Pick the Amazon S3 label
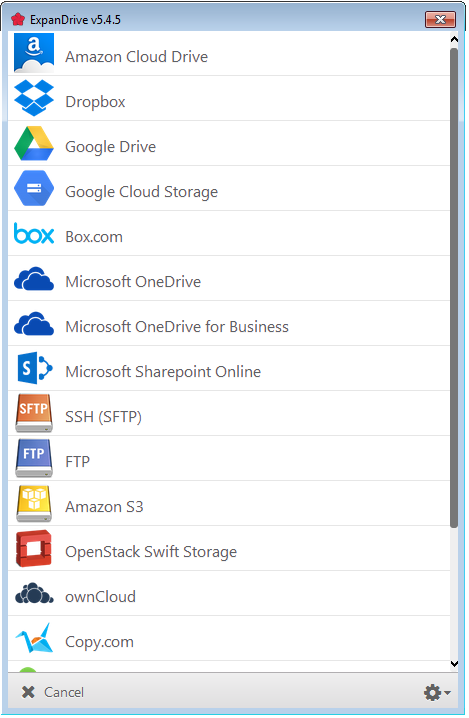The width and height of the screenshot is (469, 718). [104, 507]
